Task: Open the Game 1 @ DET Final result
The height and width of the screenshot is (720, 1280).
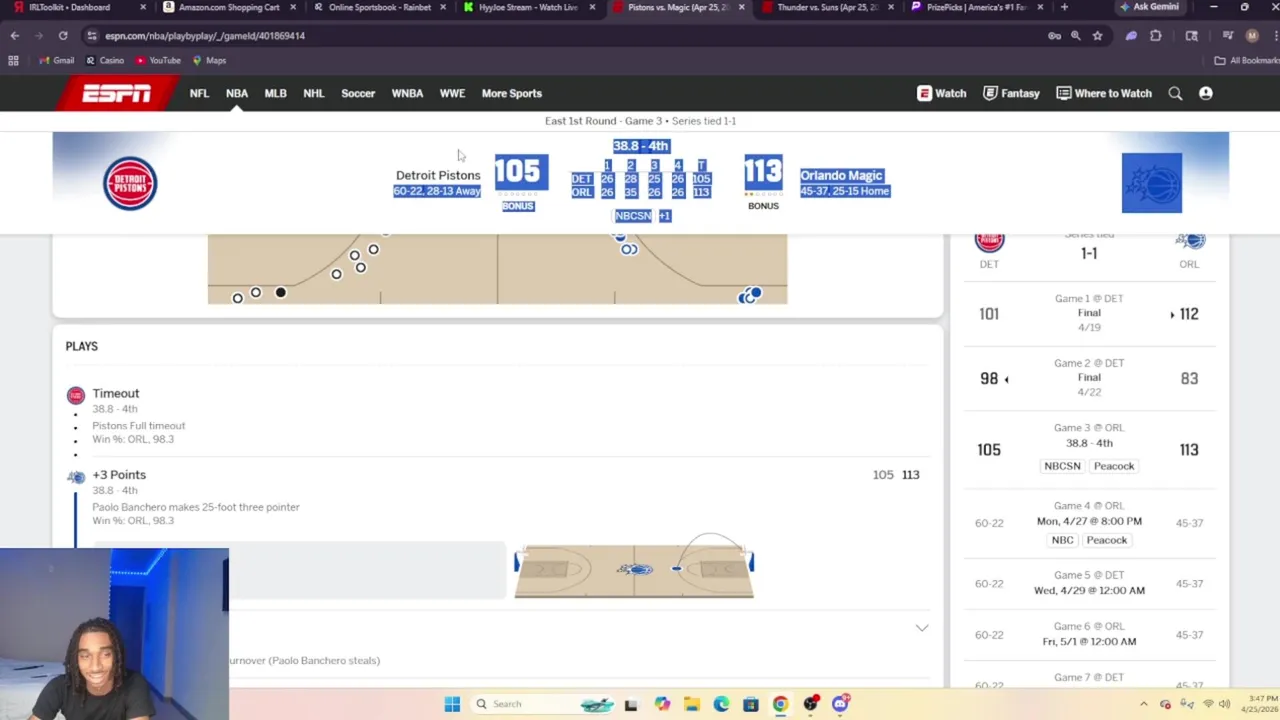Action: tap(1089, 313)
